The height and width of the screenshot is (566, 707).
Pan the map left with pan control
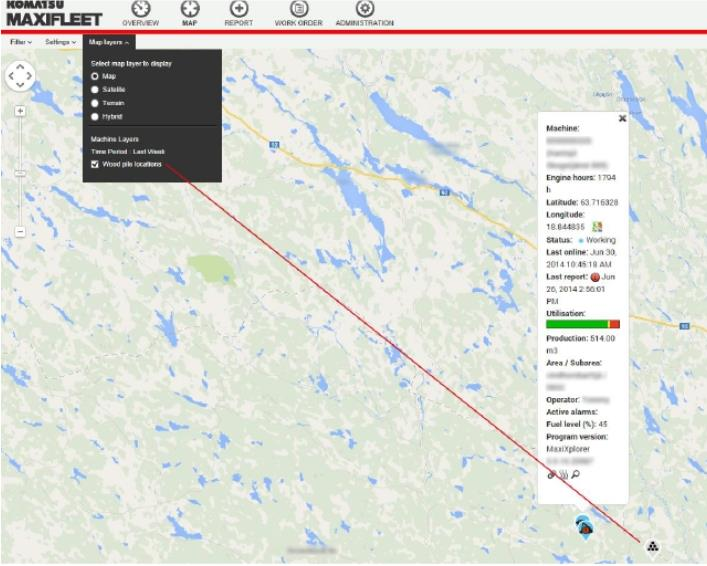(11, 76)
